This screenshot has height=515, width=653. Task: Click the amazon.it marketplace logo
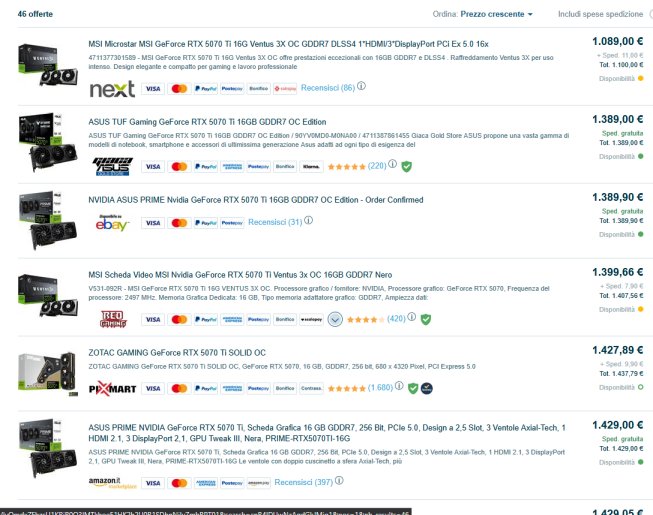(x=112, y=483)
